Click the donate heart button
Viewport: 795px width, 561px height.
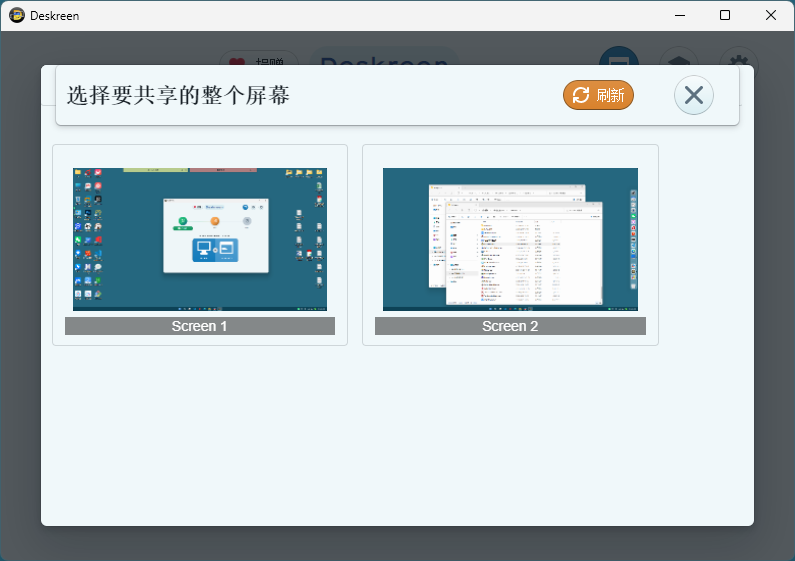[x=258, y=59]
